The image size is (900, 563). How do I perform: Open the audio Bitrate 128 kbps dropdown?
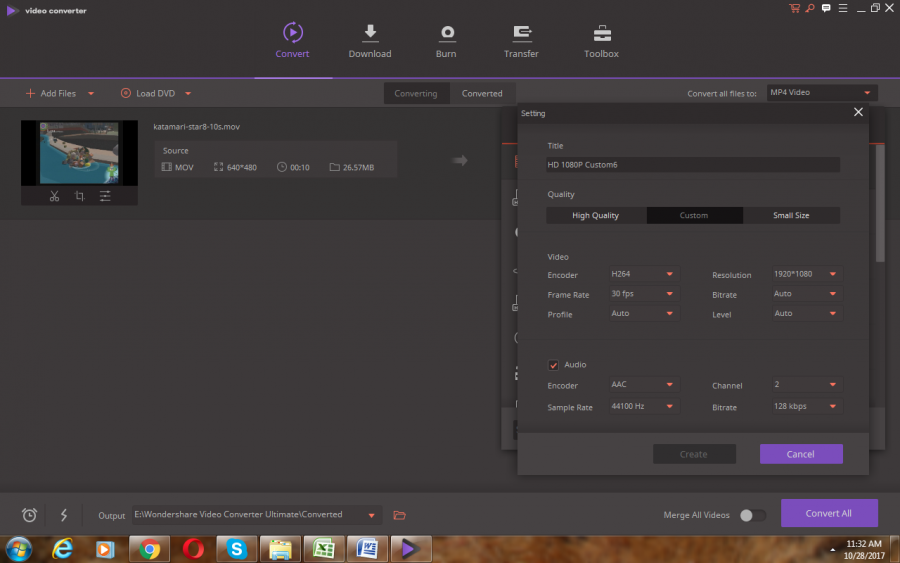806,406
